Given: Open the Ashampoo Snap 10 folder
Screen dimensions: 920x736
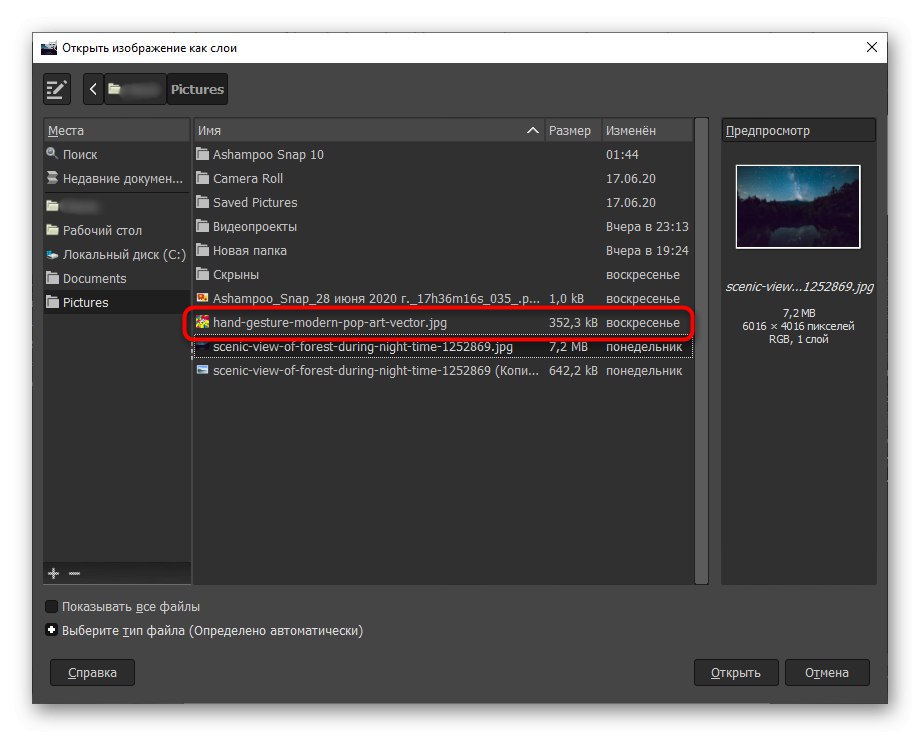Looking at the screenshot, I should click(x=443, y=154).
